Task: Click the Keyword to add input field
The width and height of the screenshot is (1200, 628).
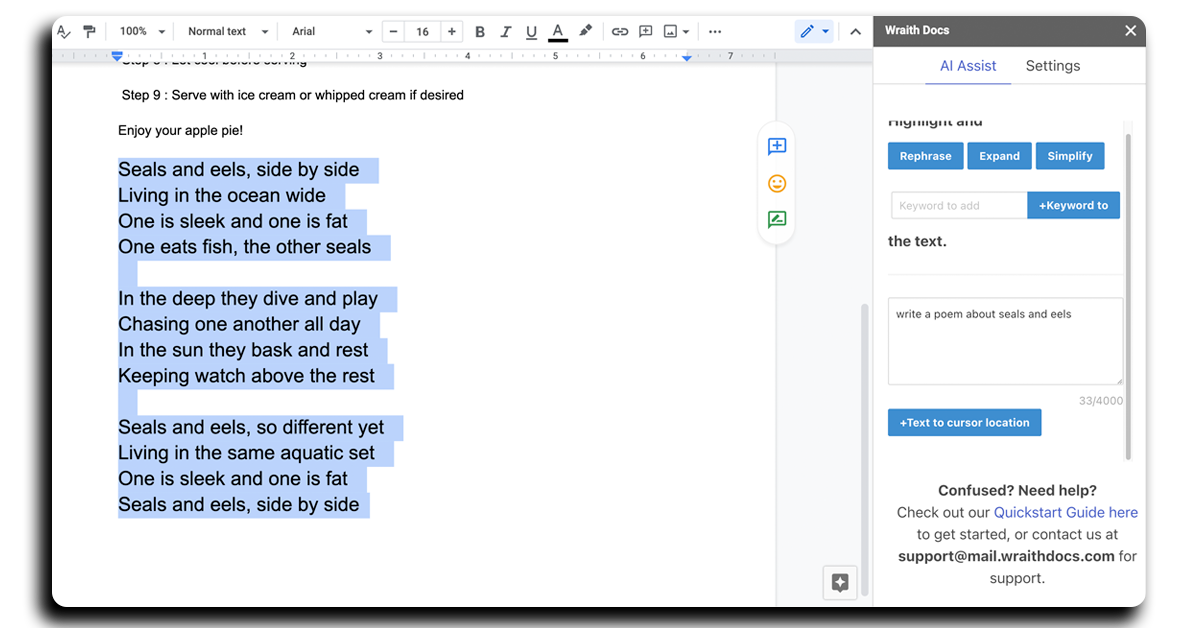Action: (x=958, y=205)
